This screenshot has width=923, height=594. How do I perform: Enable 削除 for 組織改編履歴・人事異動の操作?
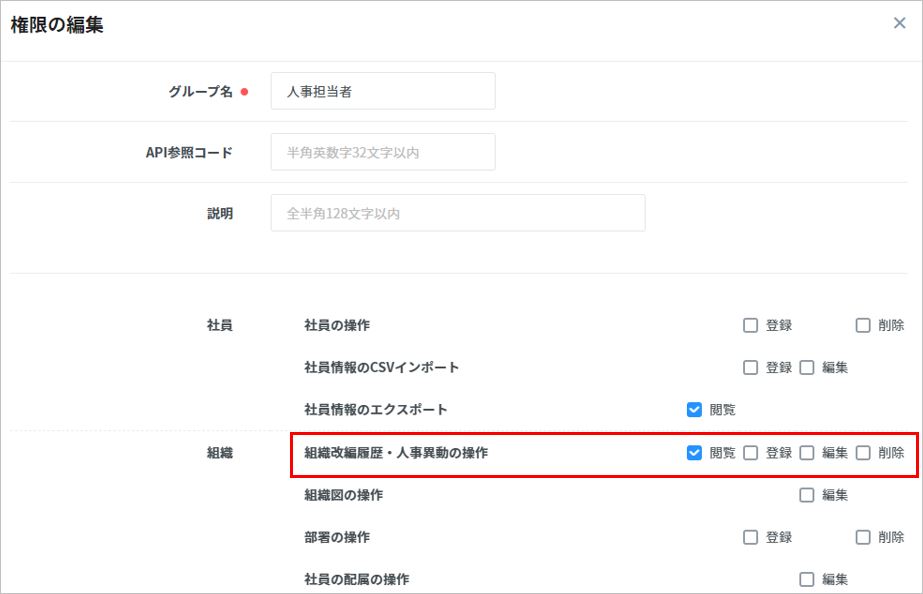point(863,453)
